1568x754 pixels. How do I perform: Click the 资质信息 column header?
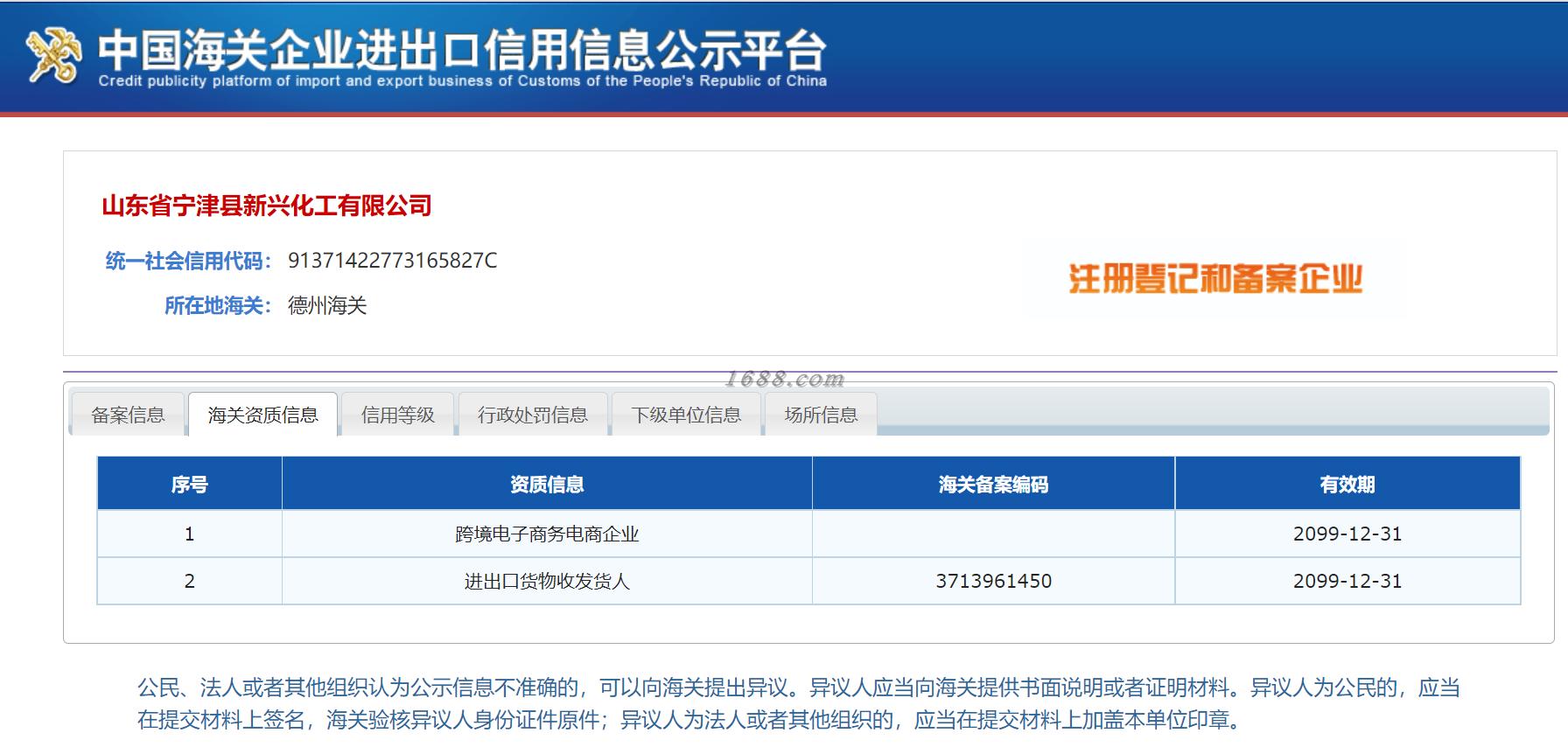click(x=547, y=484)
